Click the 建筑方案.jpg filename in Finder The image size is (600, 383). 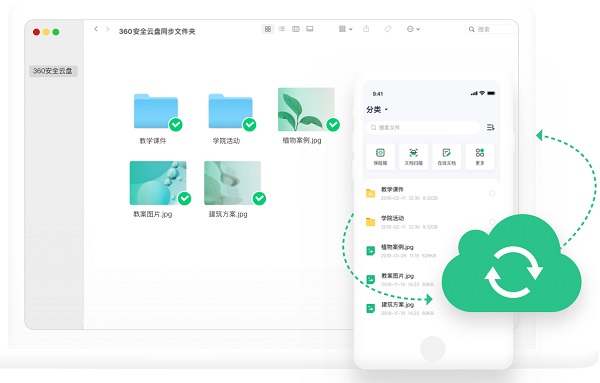coord(228,214)
